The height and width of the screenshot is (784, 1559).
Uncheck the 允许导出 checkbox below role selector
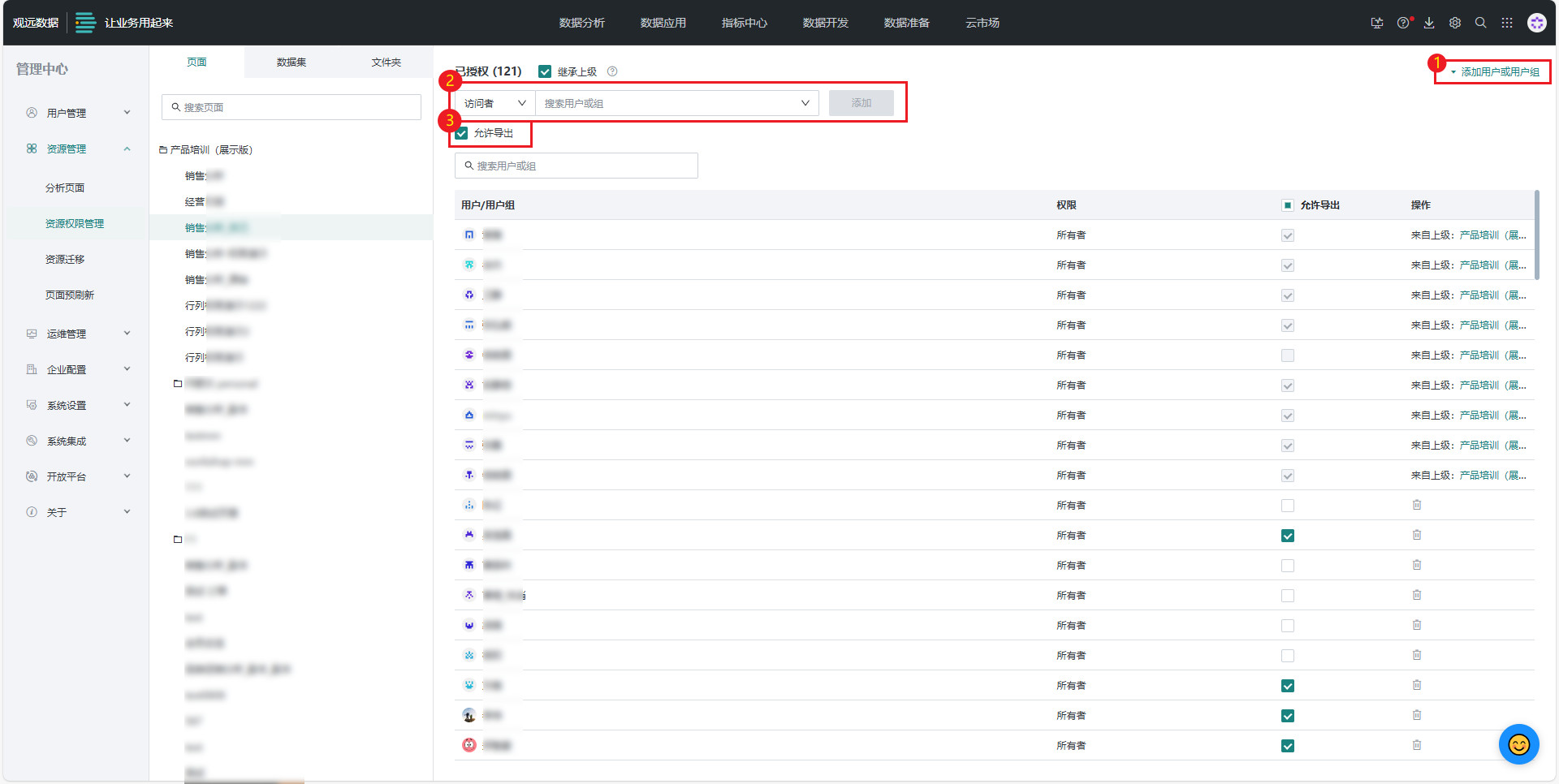coord(462,133)
